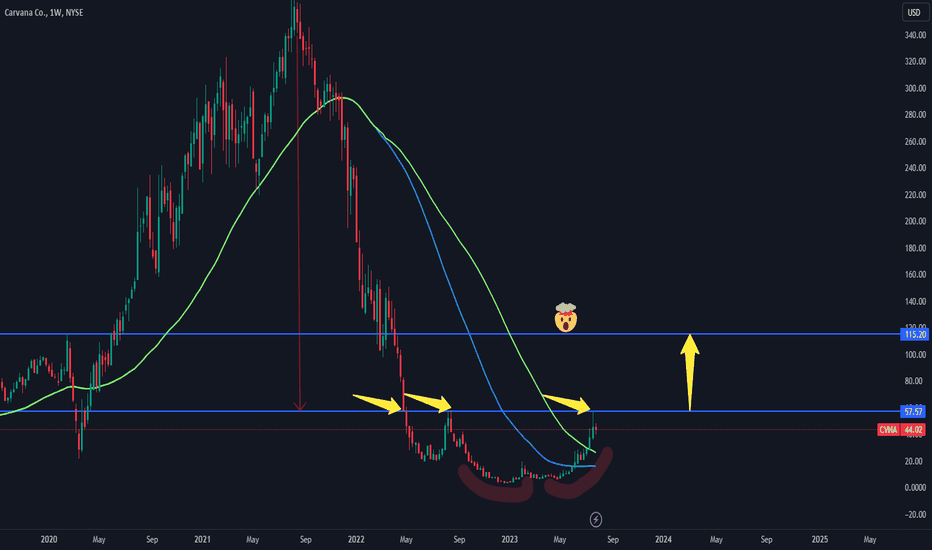Image resolution: width=932 pixels, height=550 pixels.
Task: Click the 0.0000 price axis value
Action: (915, 488)
